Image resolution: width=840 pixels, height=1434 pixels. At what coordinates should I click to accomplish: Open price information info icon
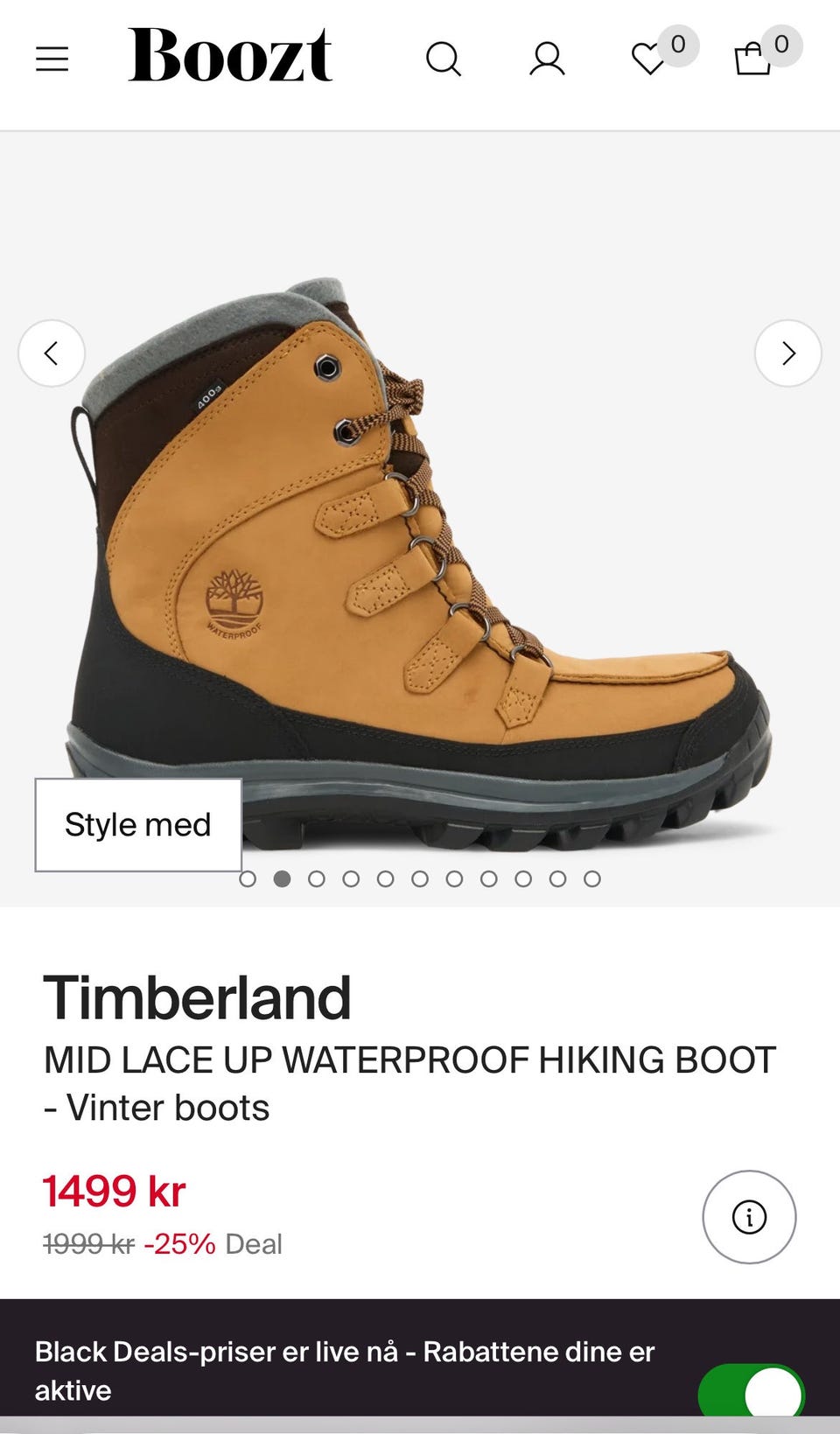[749, 1217]
